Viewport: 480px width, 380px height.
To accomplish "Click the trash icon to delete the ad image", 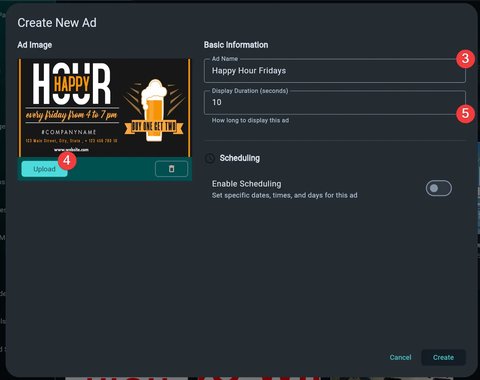I will click(171, 169).
